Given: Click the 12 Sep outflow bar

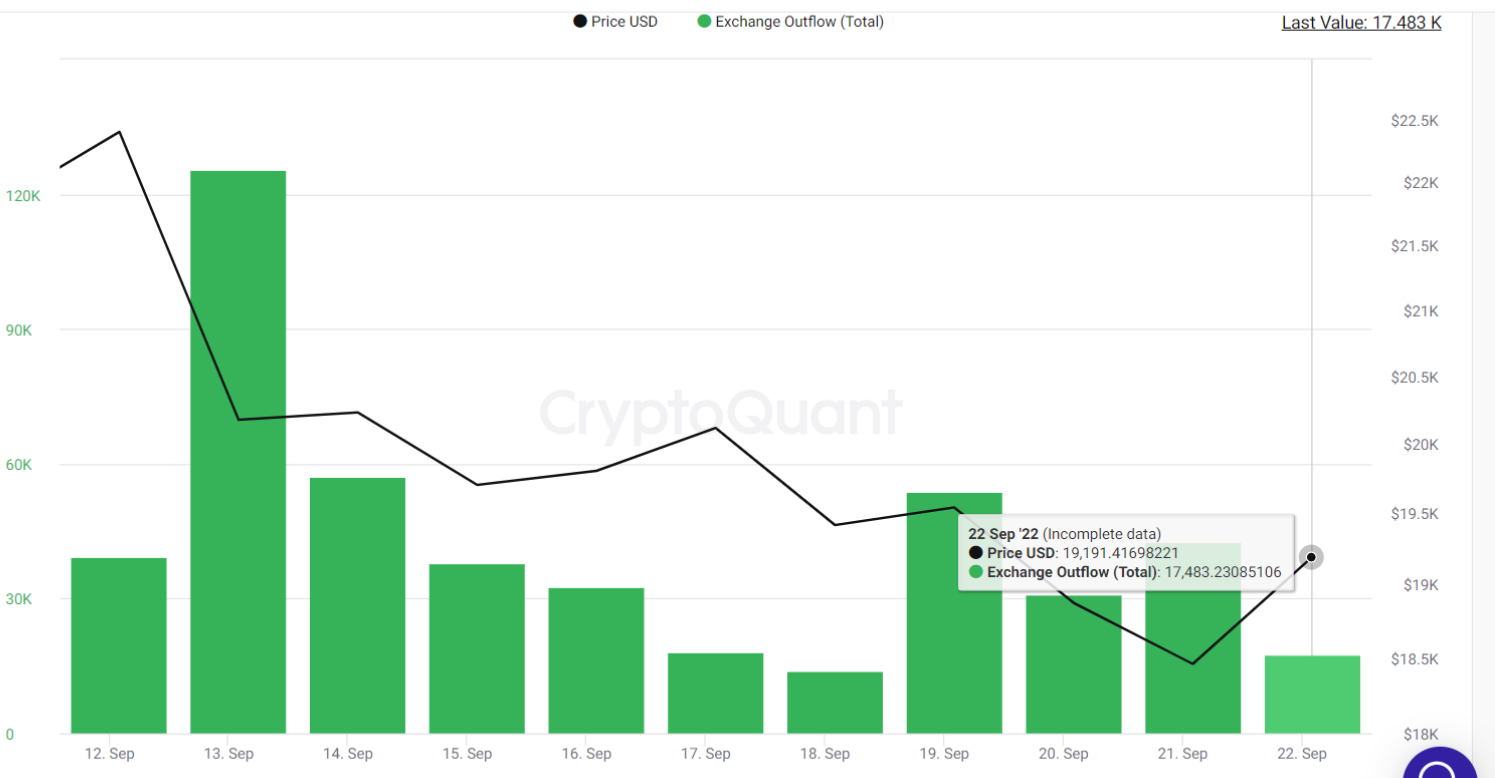Looking at the screenshot, I should [x=119, y=646].
